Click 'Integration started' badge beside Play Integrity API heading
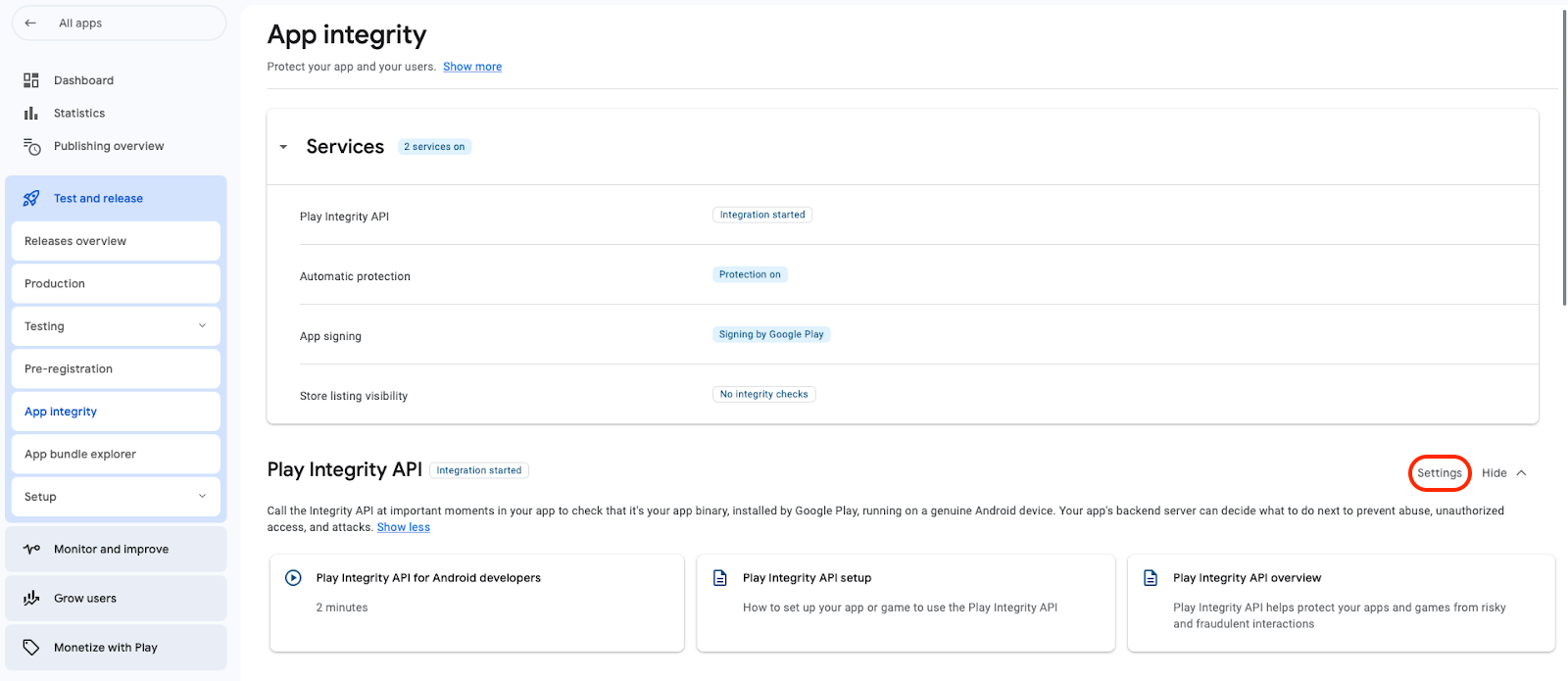 coord(479,470)
